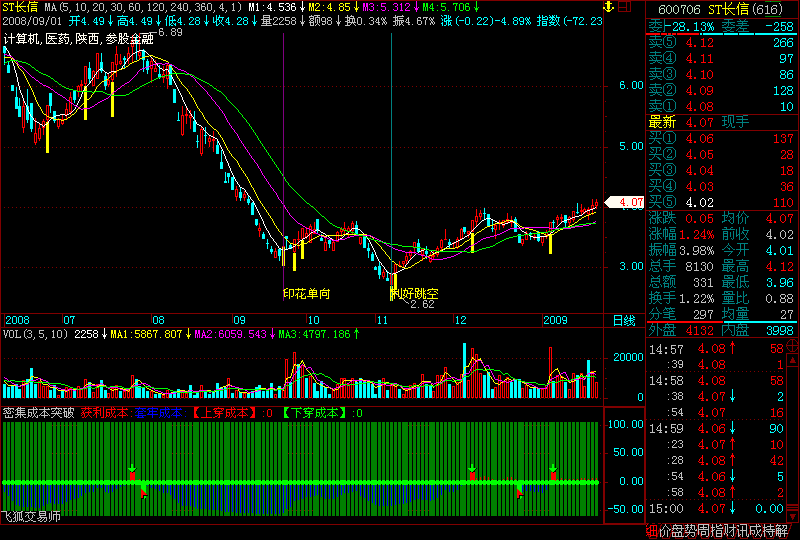Image resolution: width=800 pixels, height=540 pixels.
Task: Click the 【下穿成本】 legend label
Action: (x=315, y=413)
